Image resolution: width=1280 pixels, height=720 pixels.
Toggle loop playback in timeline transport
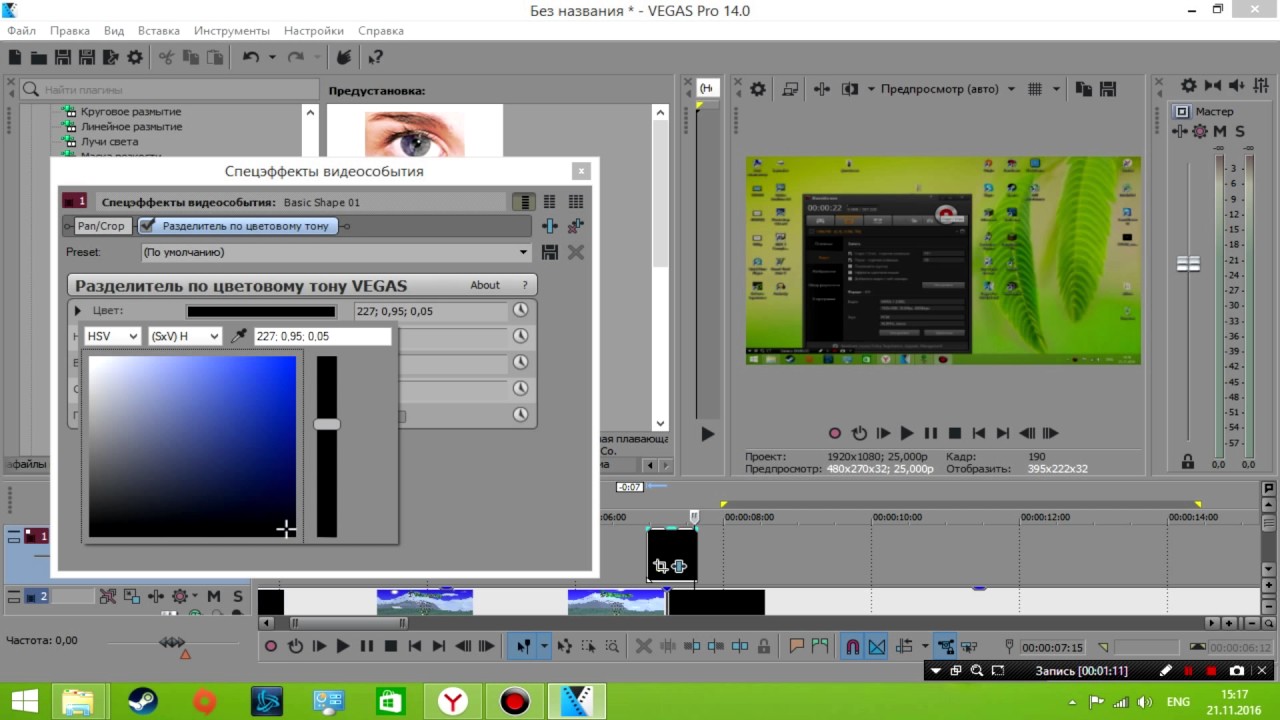pyautogui.click(x=295, y=646)
